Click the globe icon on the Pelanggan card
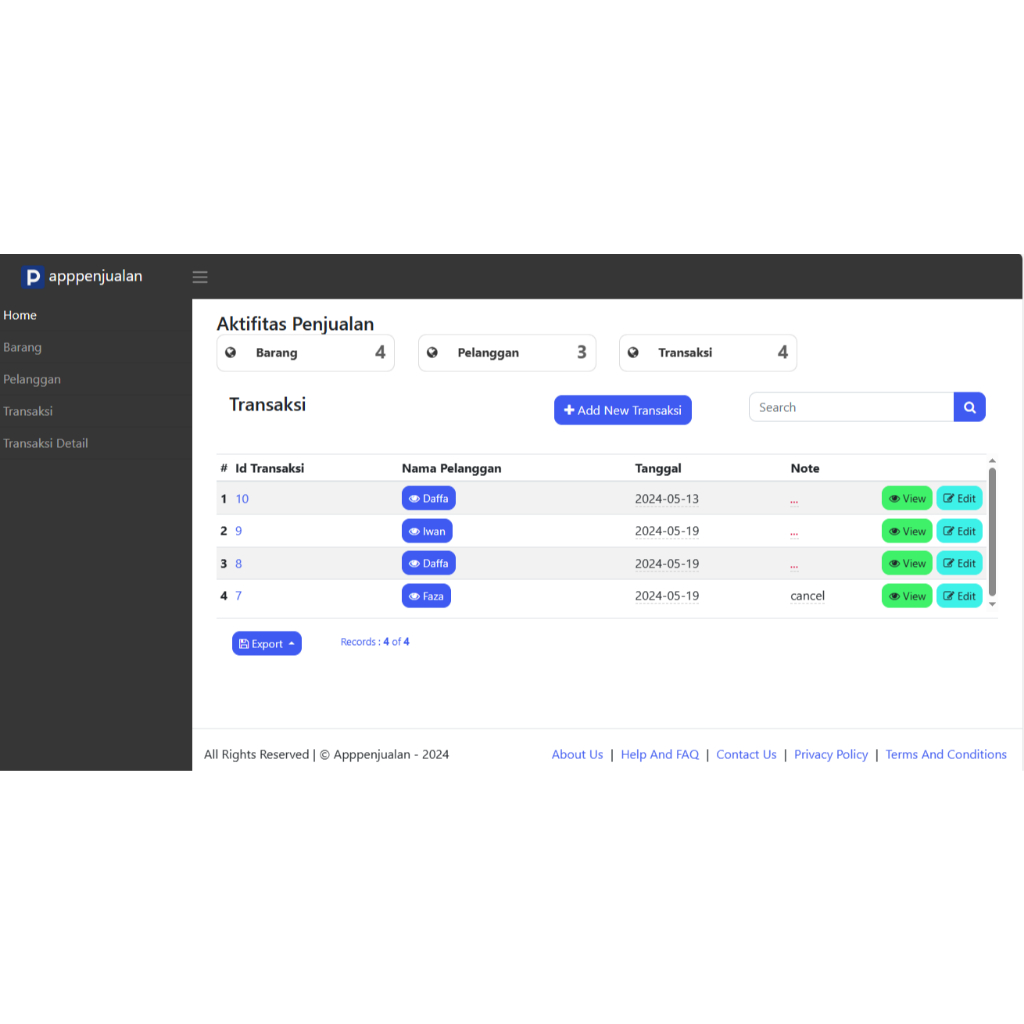This screenshot has width=1024, height=1024. pyautogui.click(x=432, y=352)
